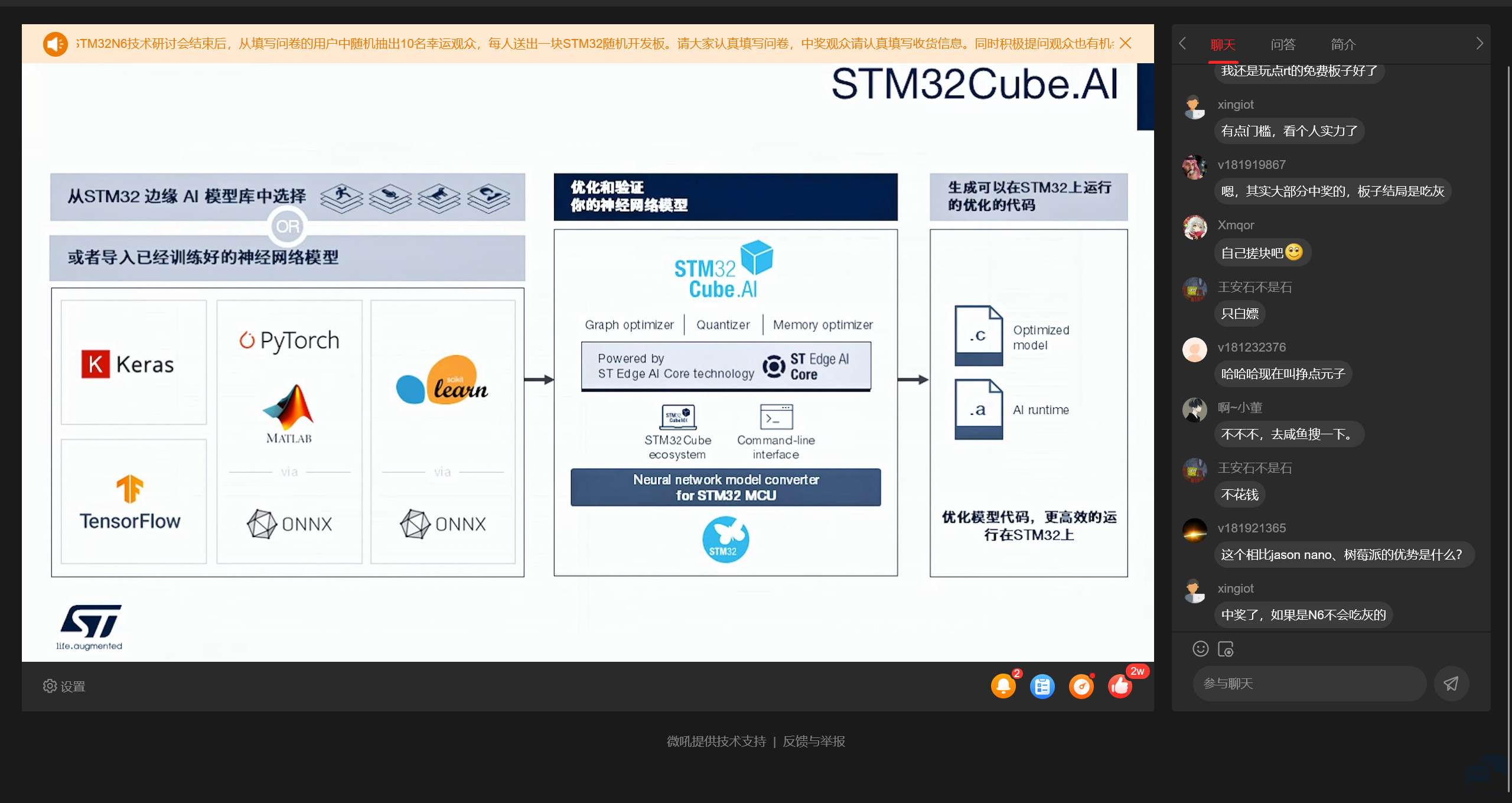
Task: Click message 有点门槛，看个人实力了
Action: click(x=1289, y=131)
